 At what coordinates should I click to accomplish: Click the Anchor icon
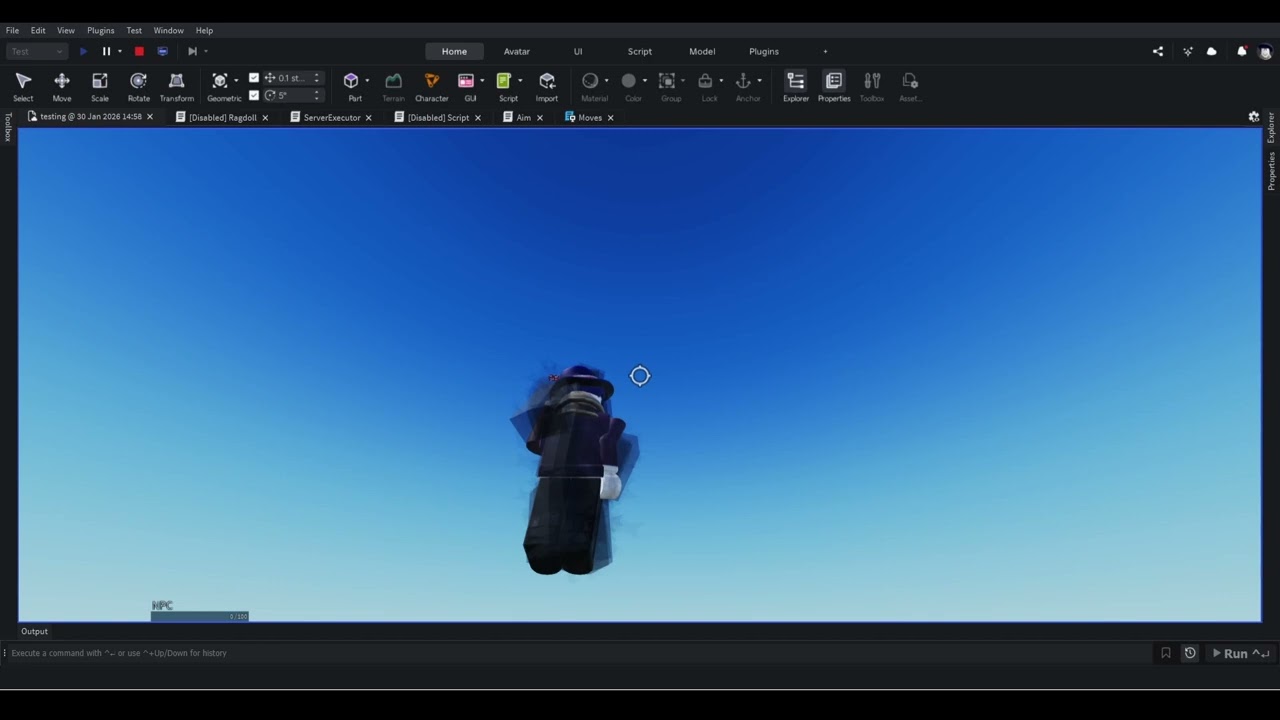click(743, 81)
